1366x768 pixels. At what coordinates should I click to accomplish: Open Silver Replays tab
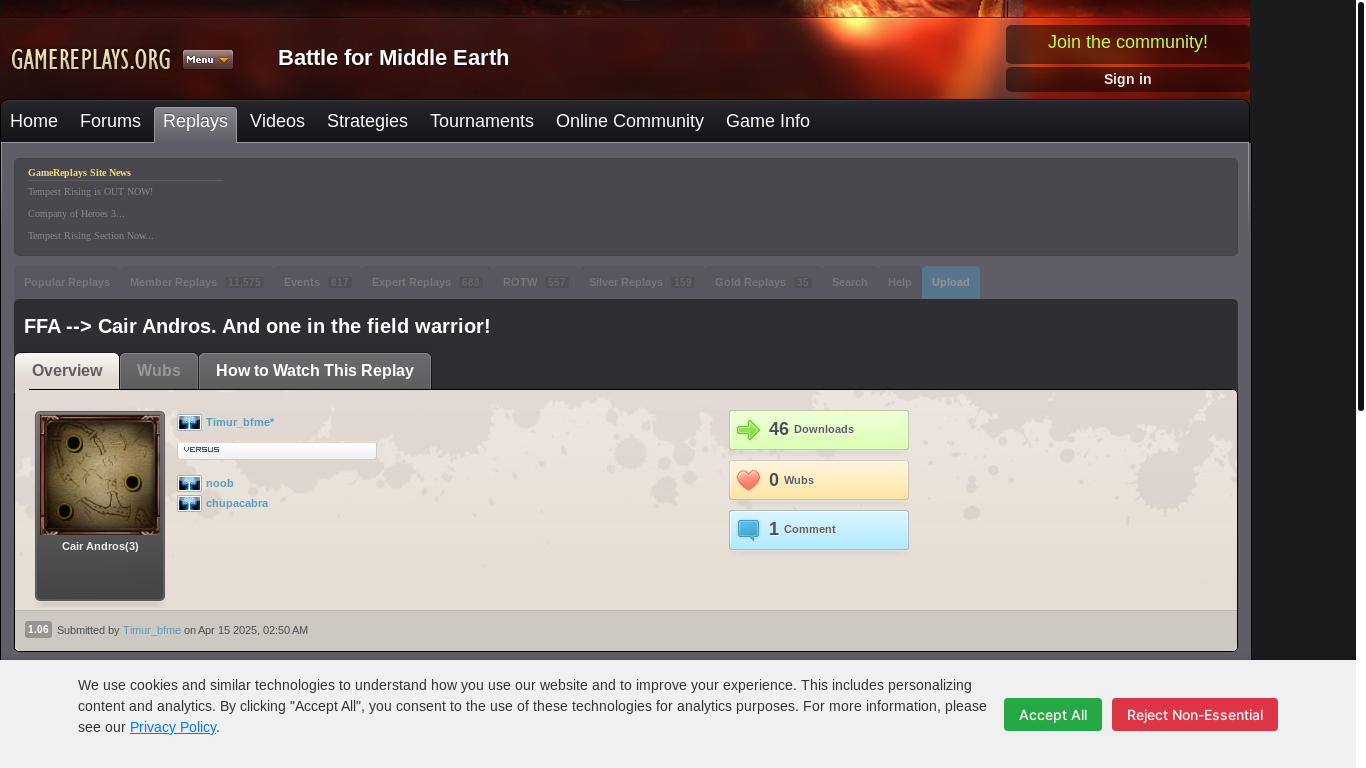642,283
